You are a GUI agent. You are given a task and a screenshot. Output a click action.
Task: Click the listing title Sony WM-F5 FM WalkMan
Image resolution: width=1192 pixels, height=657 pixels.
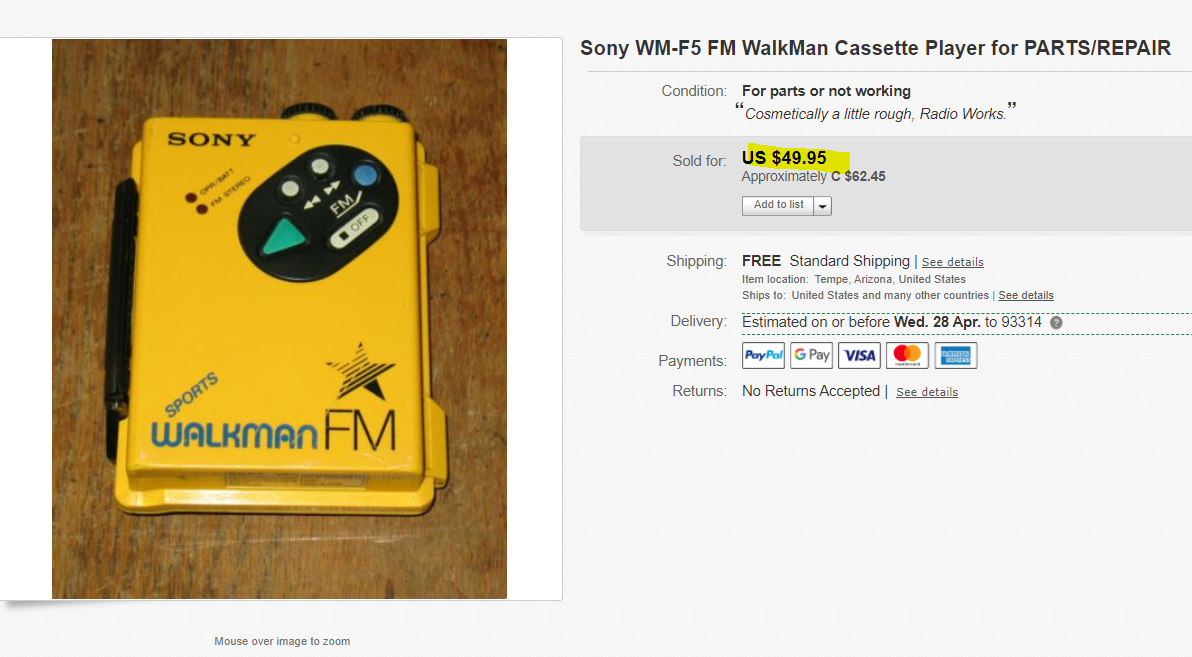pyautogui.click(x=875, y=48)
